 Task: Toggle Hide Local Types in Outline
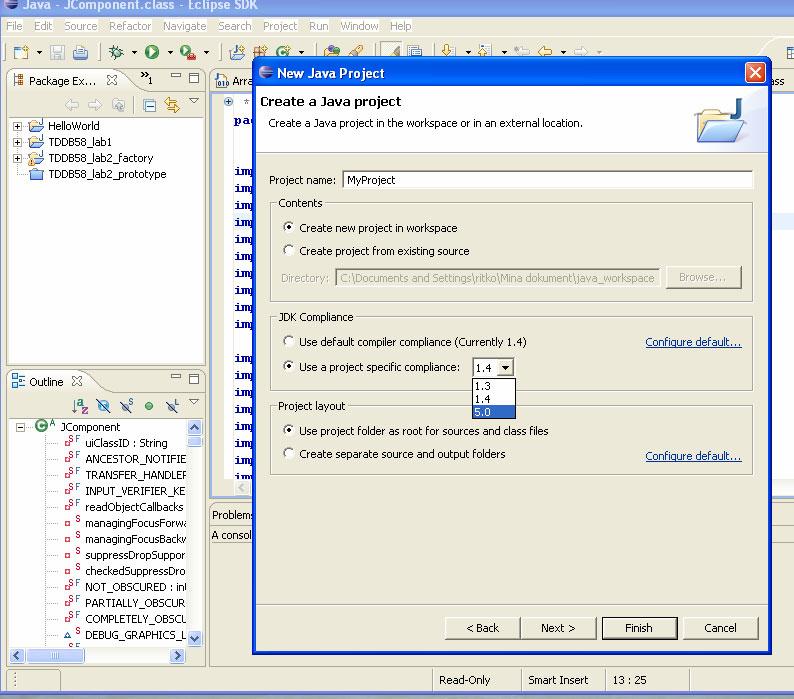[172, 406]
